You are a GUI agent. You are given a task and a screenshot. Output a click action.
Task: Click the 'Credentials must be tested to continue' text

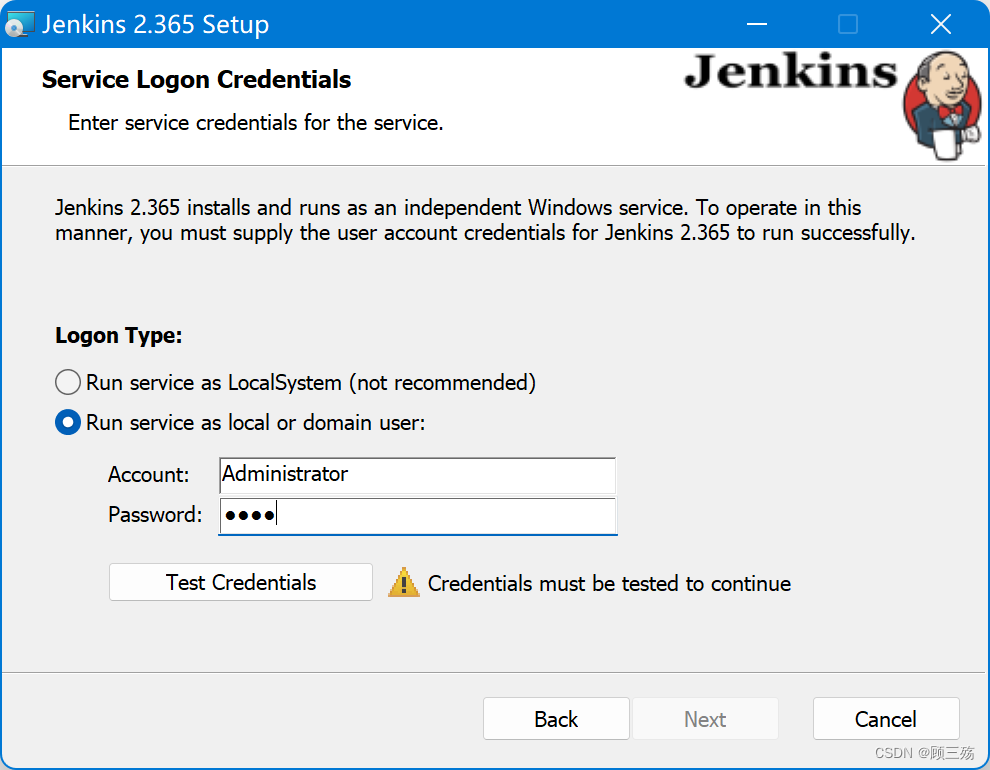point(609,584)
